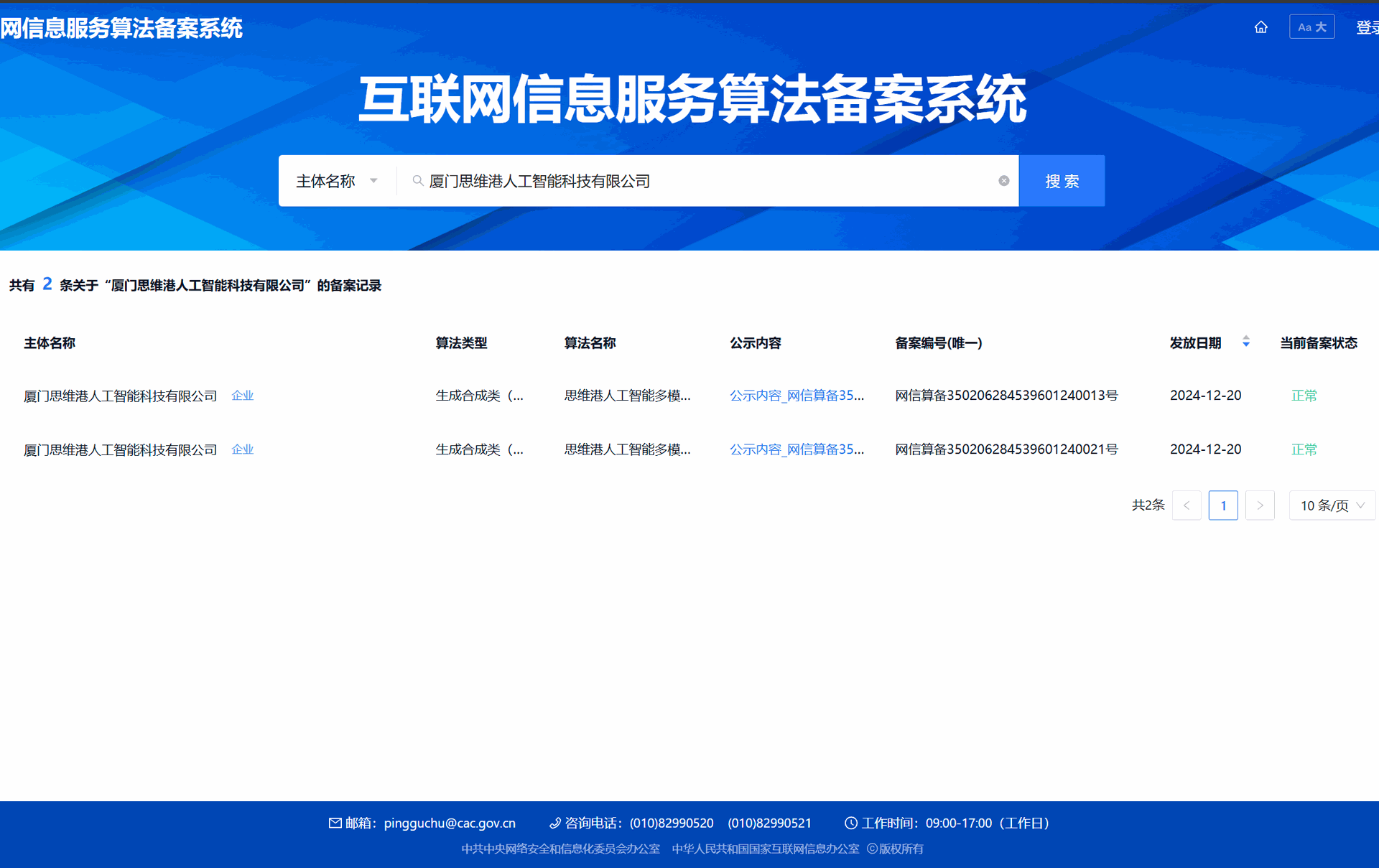Sort by 发放日期 using the sort arrows
The height and width of the screenshot is (868, 1379).
[1246, 342]
